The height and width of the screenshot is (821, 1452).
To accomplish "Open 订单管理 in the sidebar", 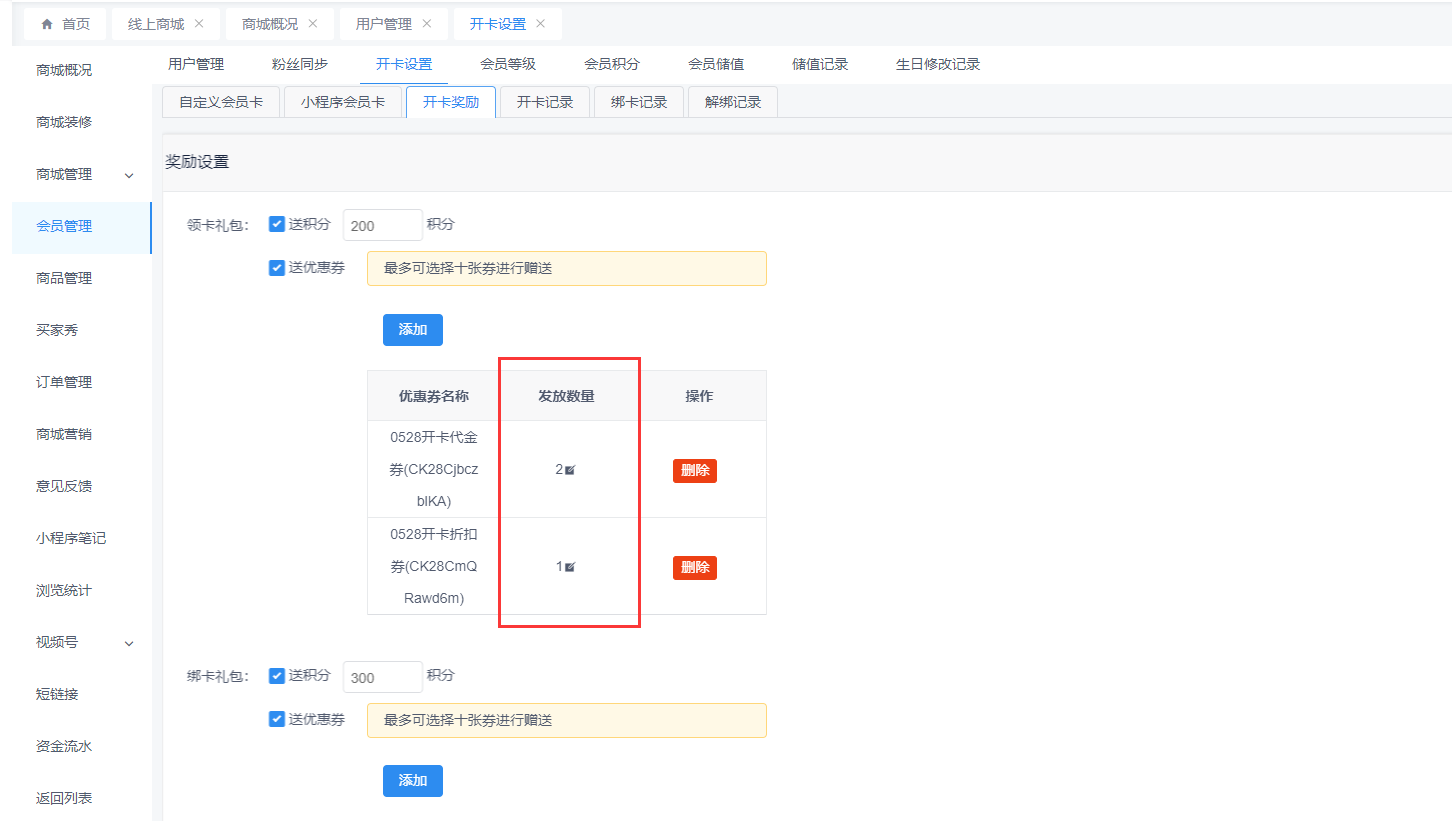I will tap(64, 382).
